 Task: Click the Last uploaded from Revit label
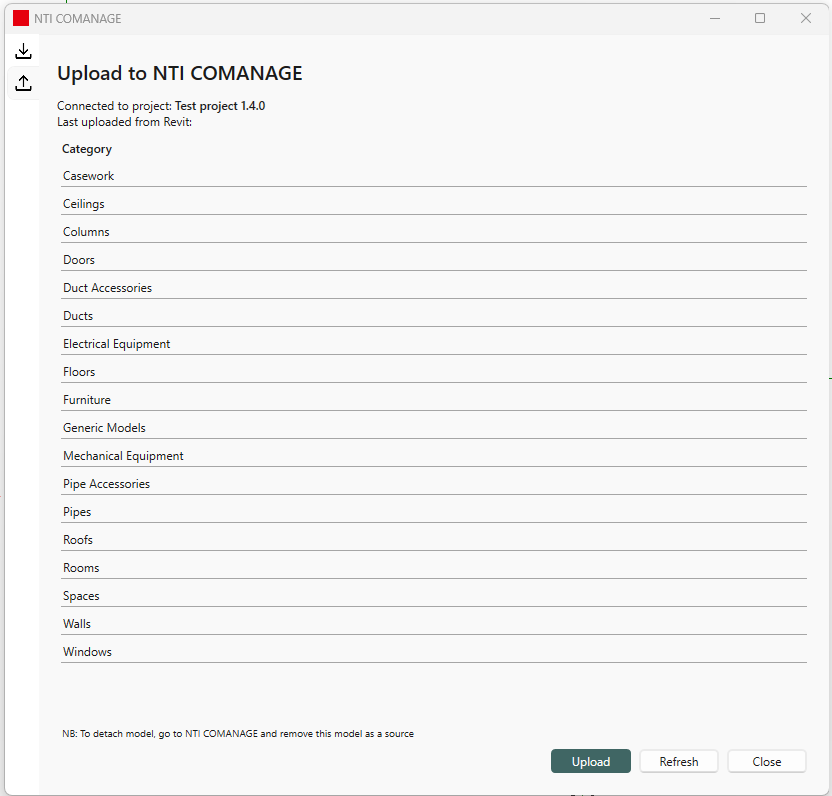[125, 122]
